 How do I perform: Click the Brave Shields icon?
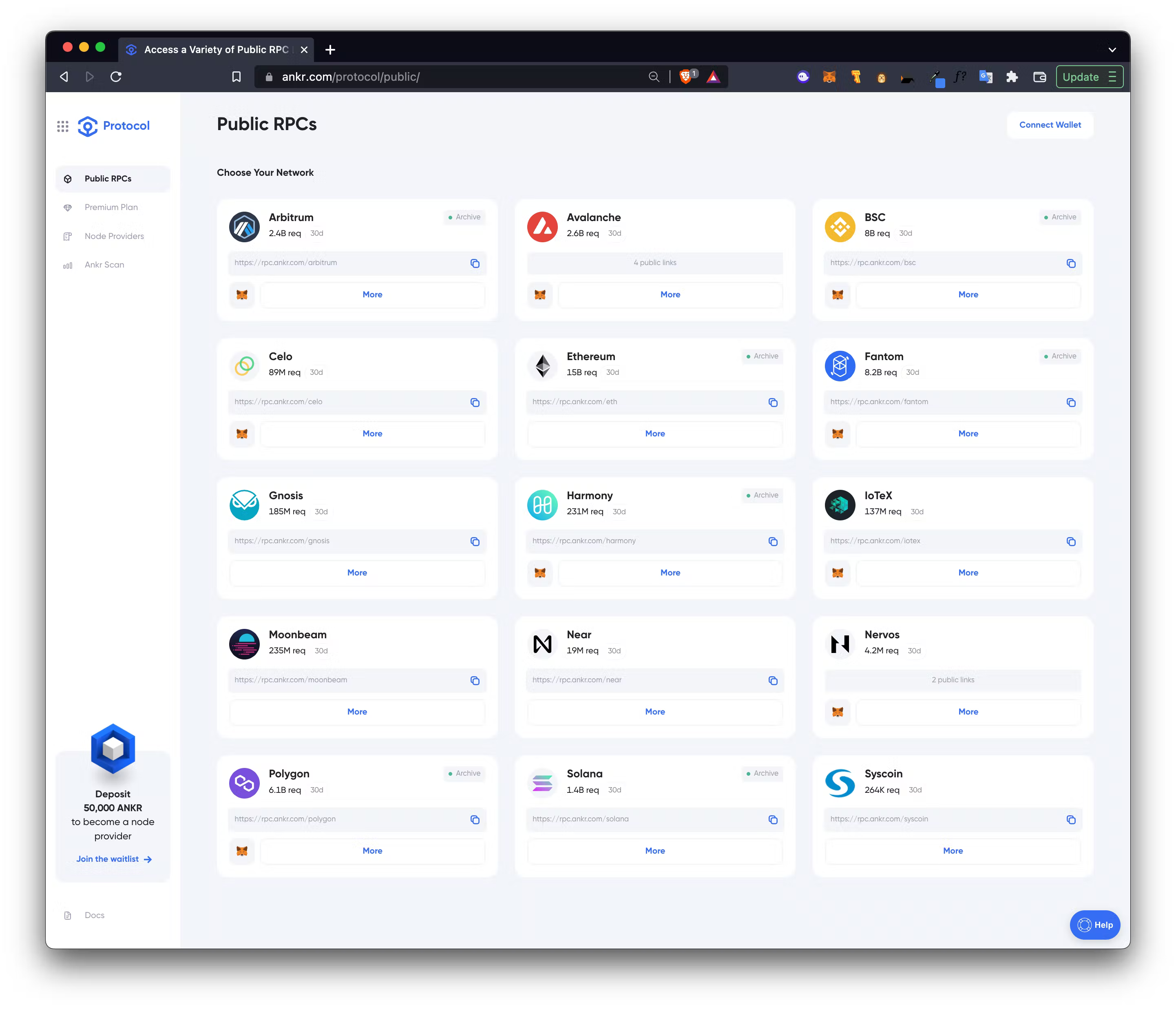(x=685, y=77)
